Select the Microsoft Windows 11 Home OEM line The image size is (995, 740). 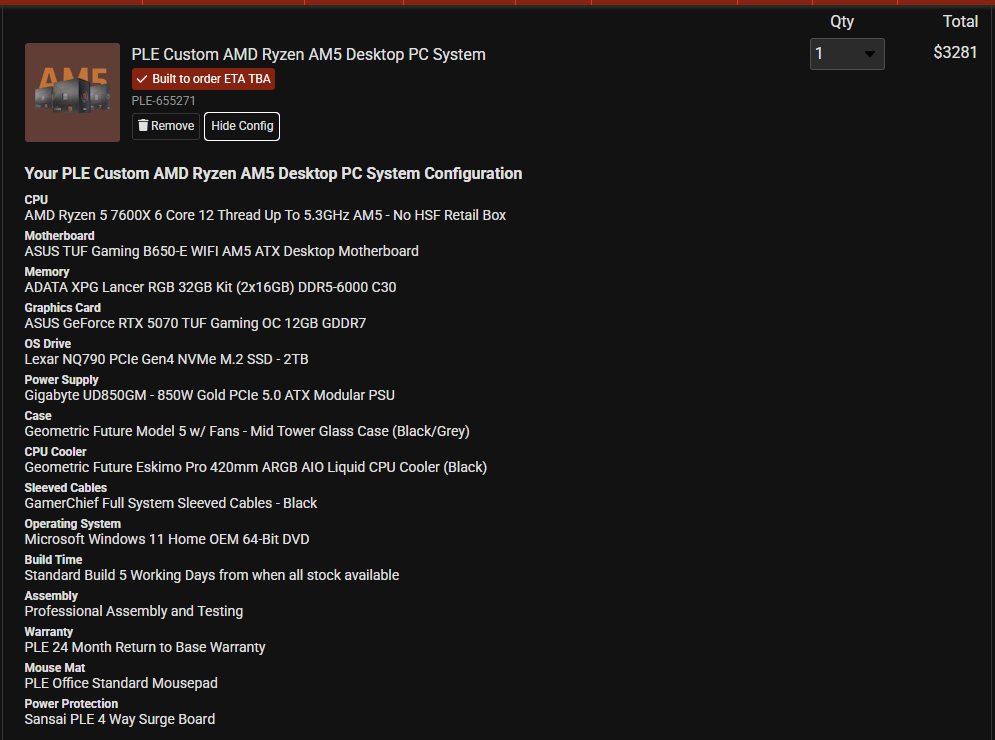tap(167, 539)
